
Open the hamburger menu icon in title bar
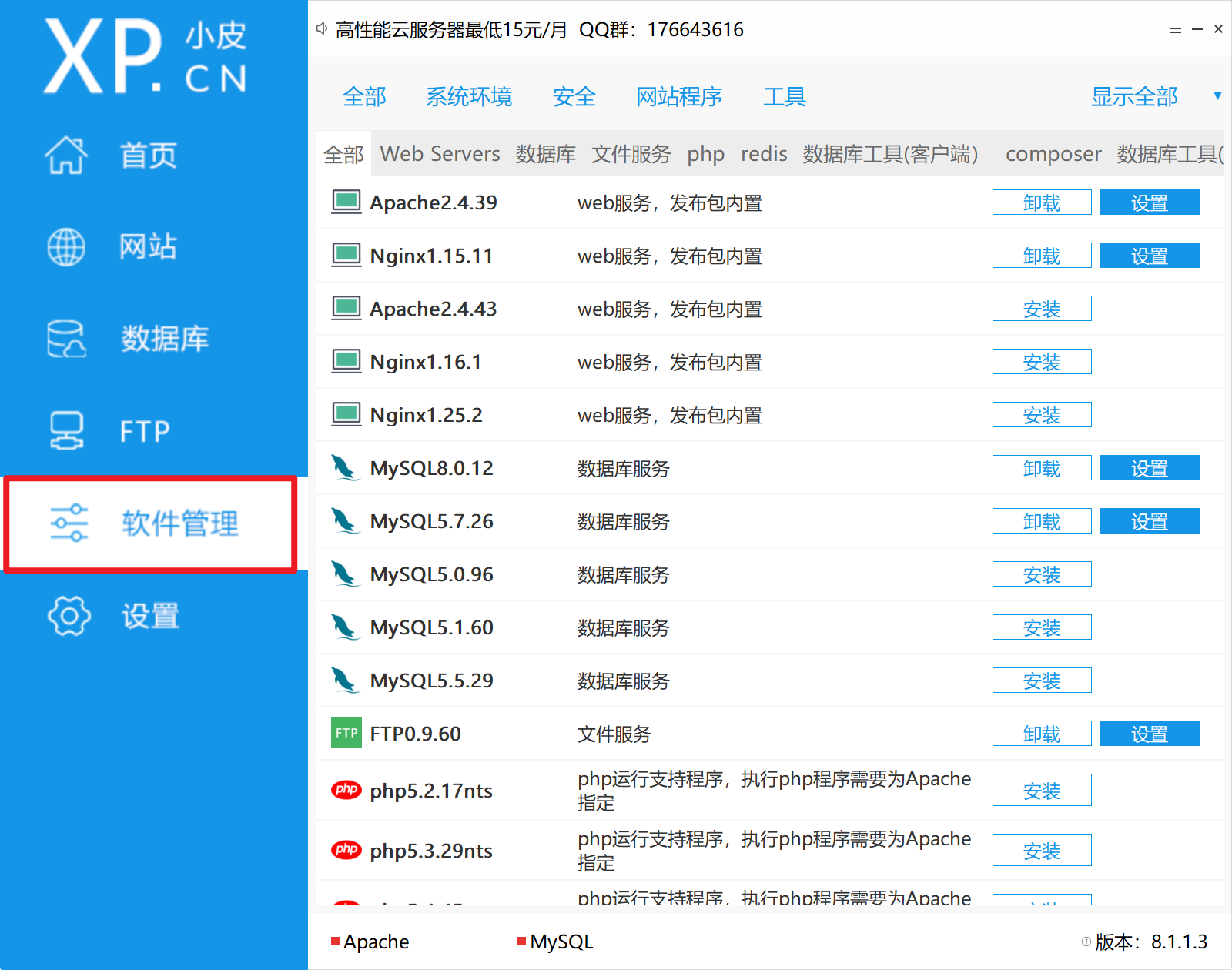(x=1175, y=29)
